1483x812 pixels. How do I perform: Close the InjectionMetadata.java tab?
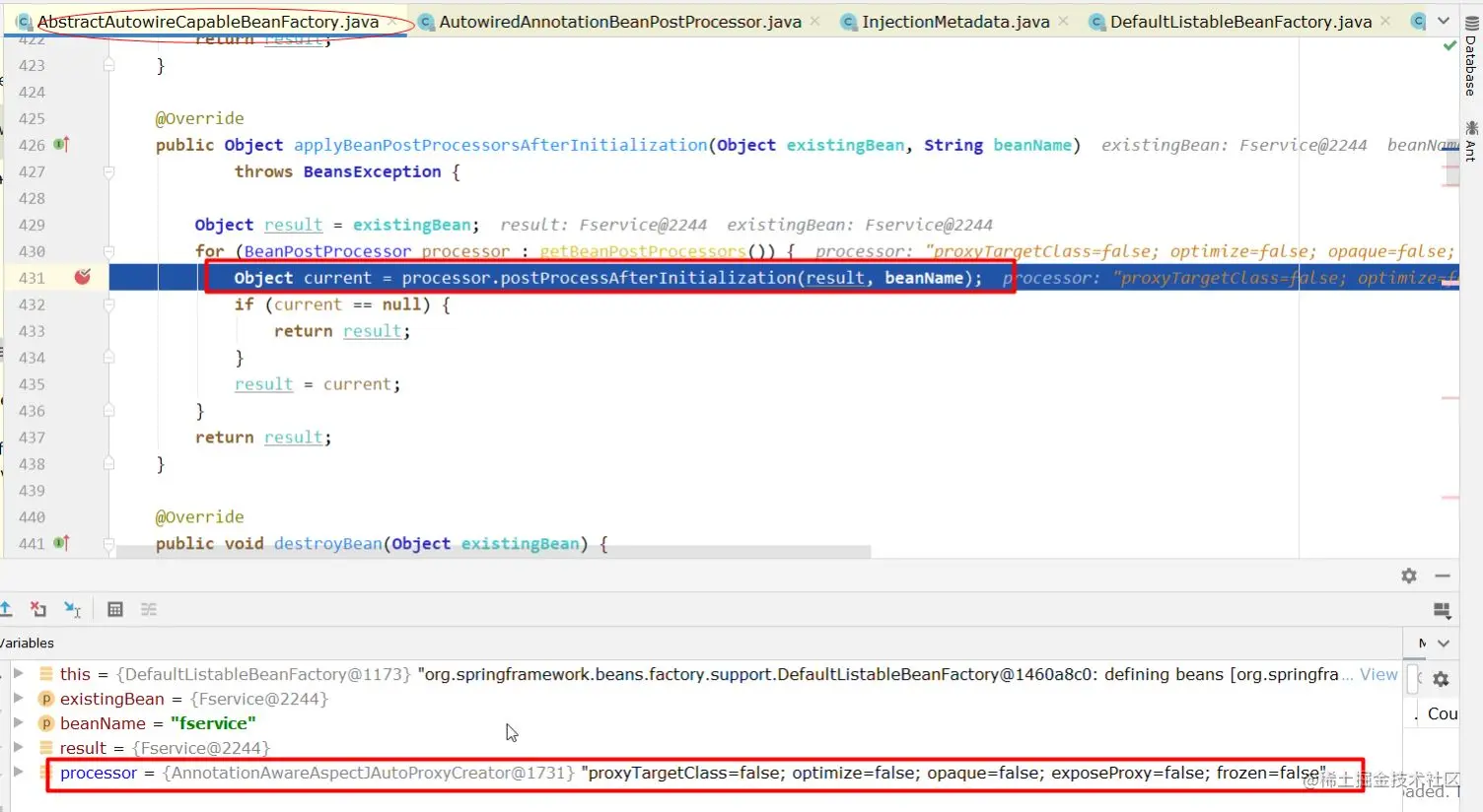(1063, 21)
